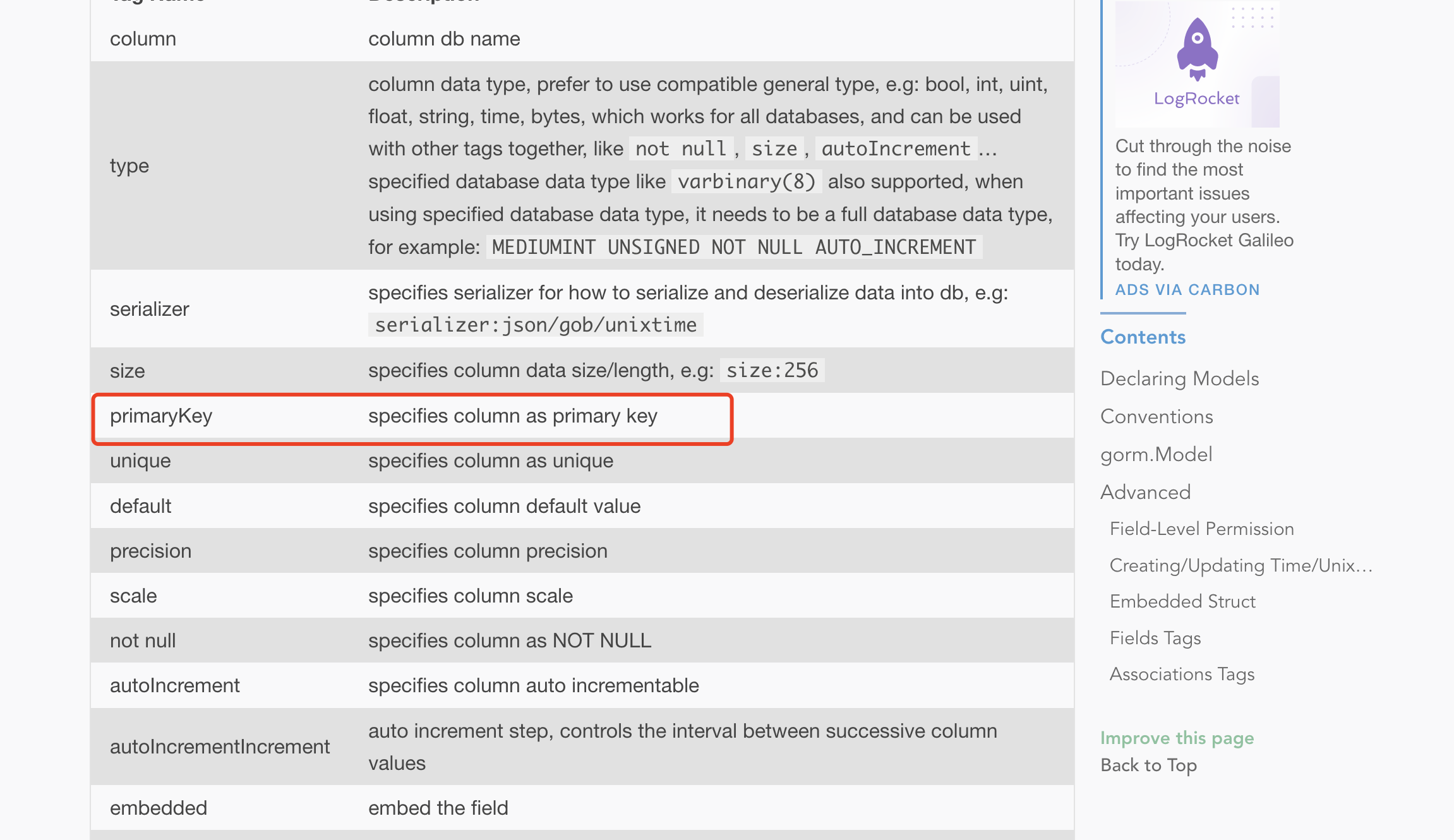The height and width of the screenshot is (840, 1454).
Task: Click the serializer:json/gob/unixtime code snippet
Action: (536, 324)
